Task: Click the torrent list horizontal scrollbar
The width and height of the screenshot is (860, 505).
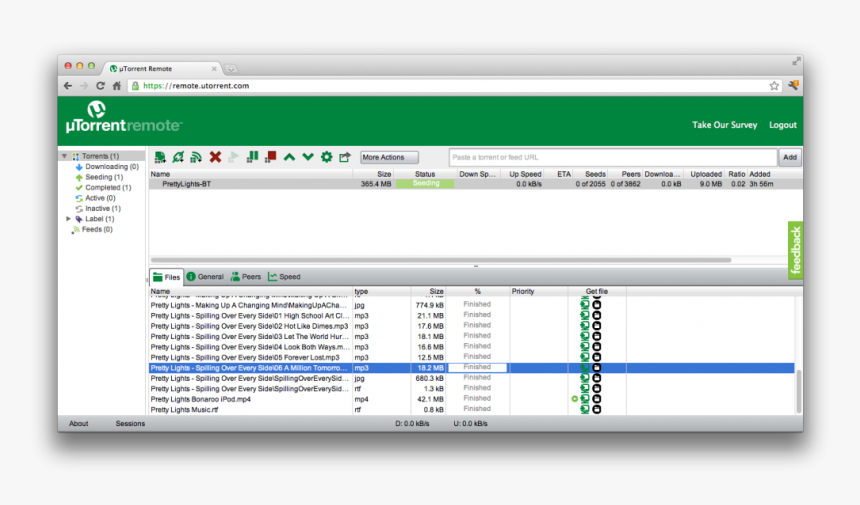Action: coord(441,260)
